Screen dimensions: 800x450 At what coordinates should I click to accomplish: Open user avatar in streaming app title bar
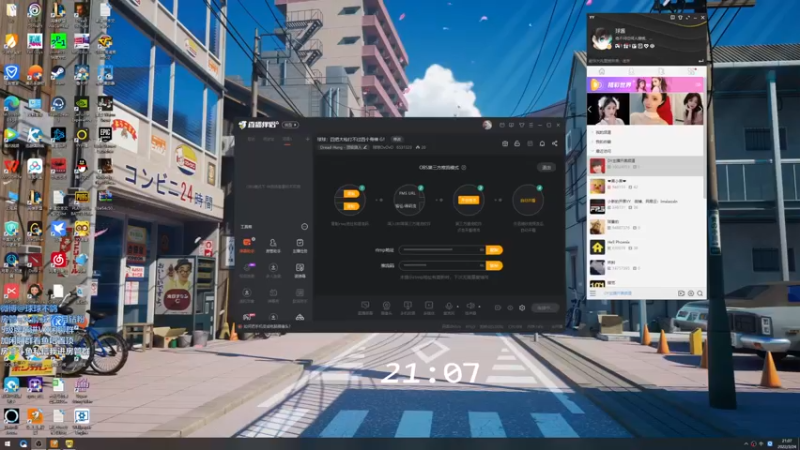487,125
